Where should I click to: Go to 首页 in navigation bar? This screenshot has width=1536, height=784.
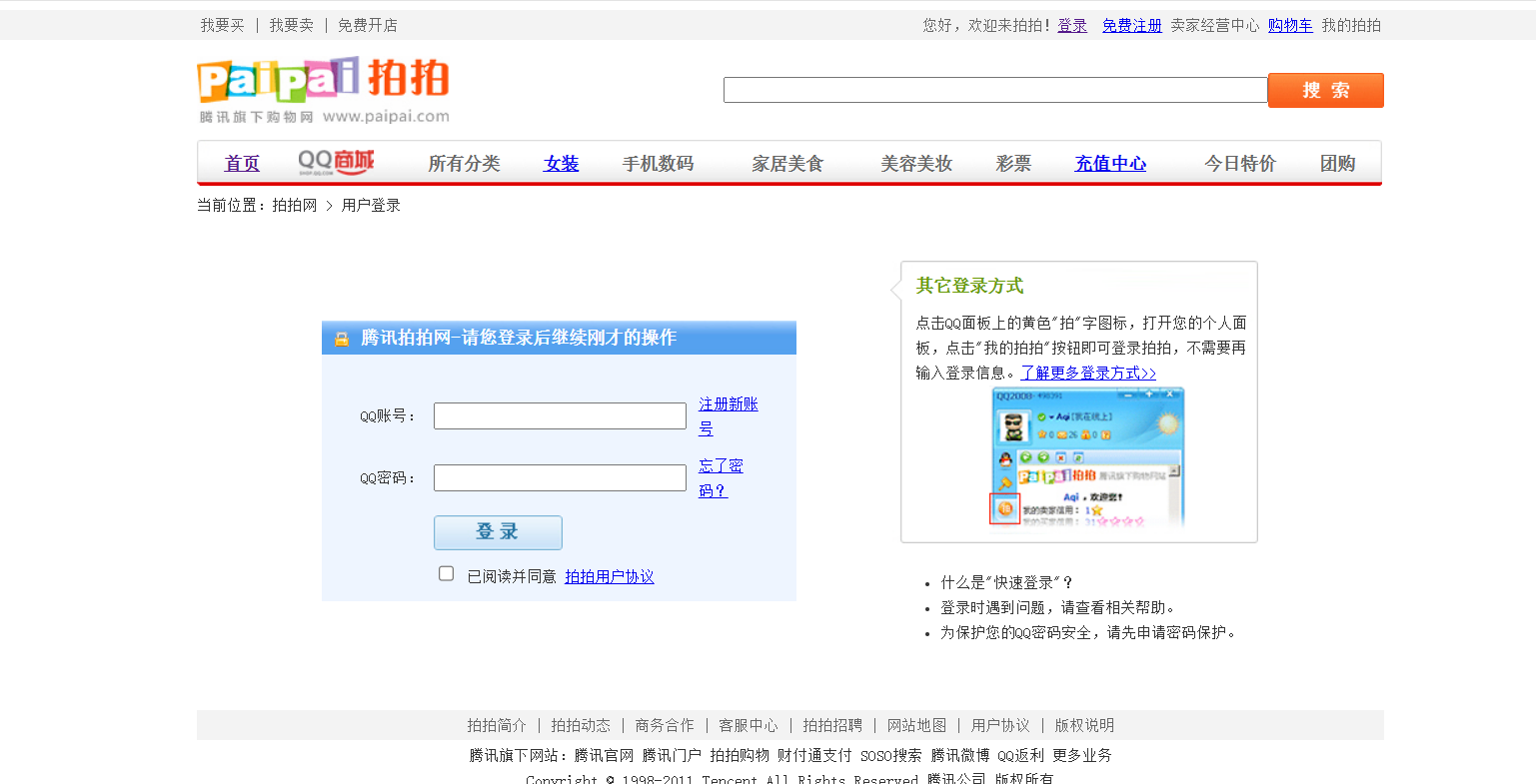click(242, 163)
